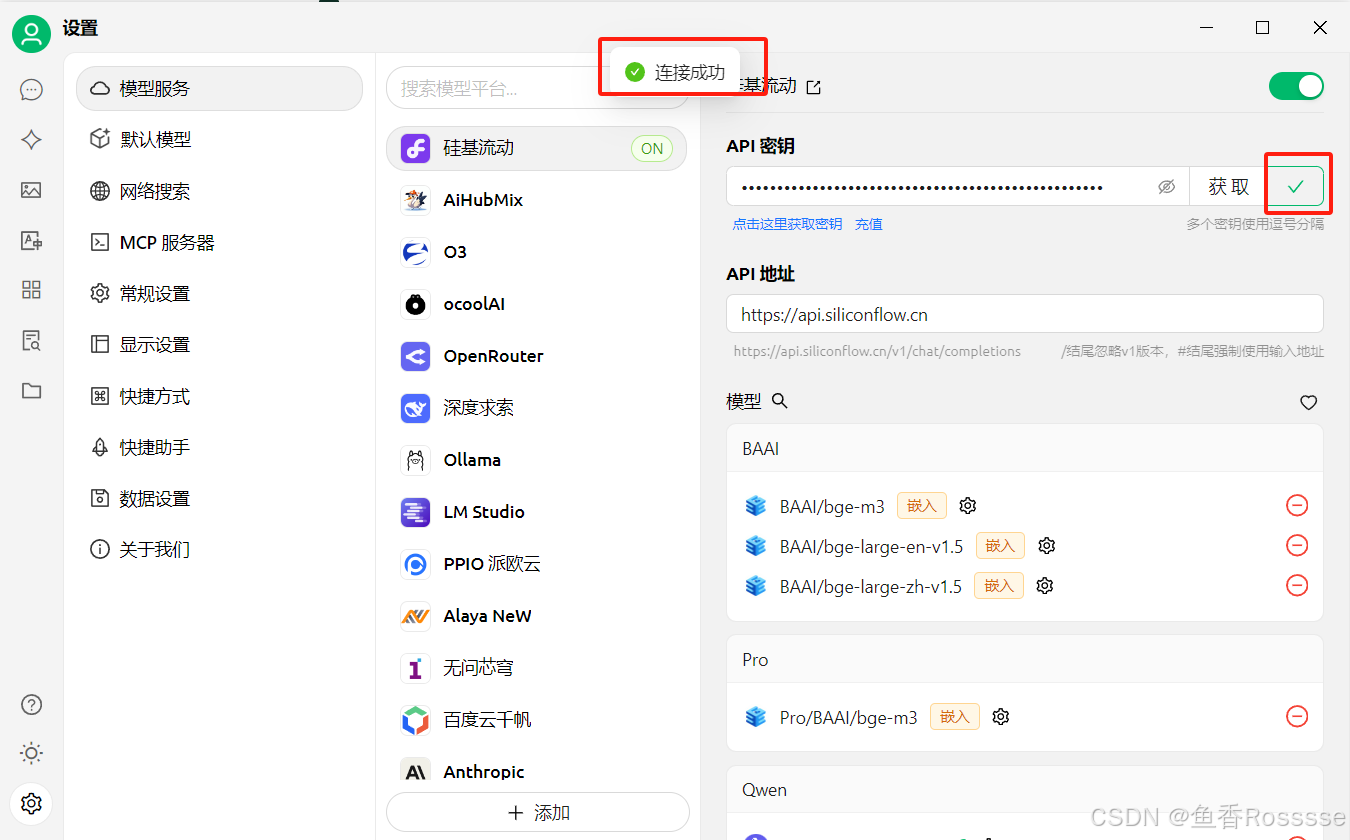Select 快捷助手 settings section
This screenshot has height=840, width=1350.
pos(219,447)
